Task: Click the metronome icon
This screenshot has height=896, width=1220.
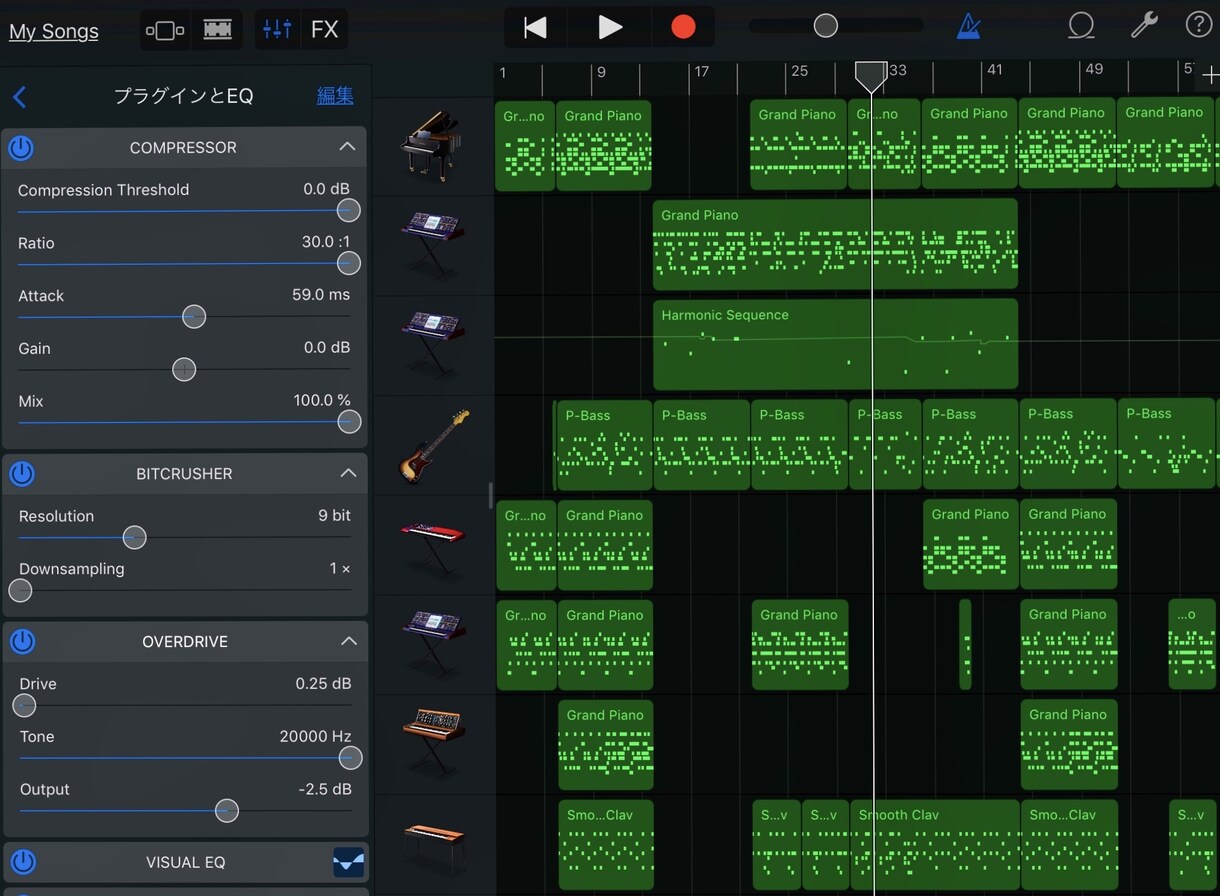Action: [968, 27]
